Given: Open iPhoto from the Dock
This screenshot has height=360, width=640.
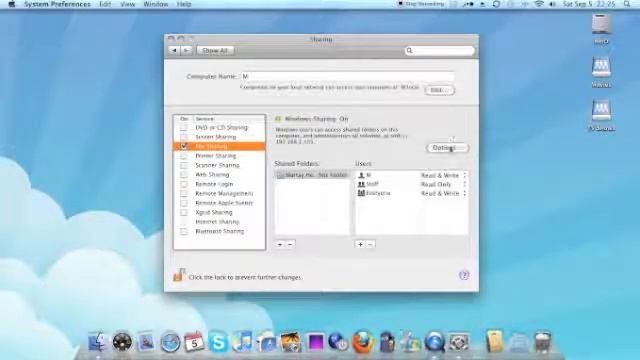Looking at the screenshot, I should [291, 342].
